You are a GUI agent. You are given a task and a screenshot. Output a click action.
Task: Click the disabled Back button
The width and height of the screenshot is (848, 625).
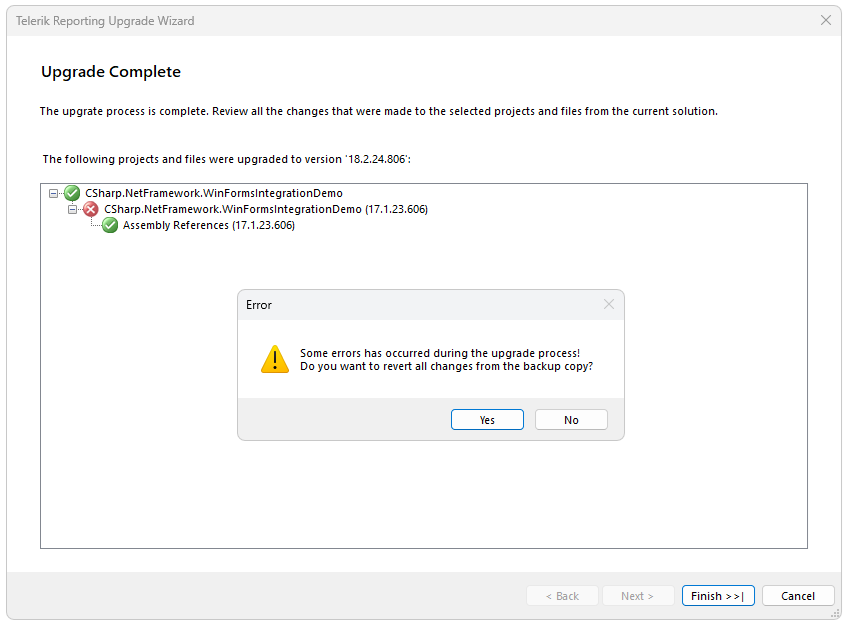[562, 595]
